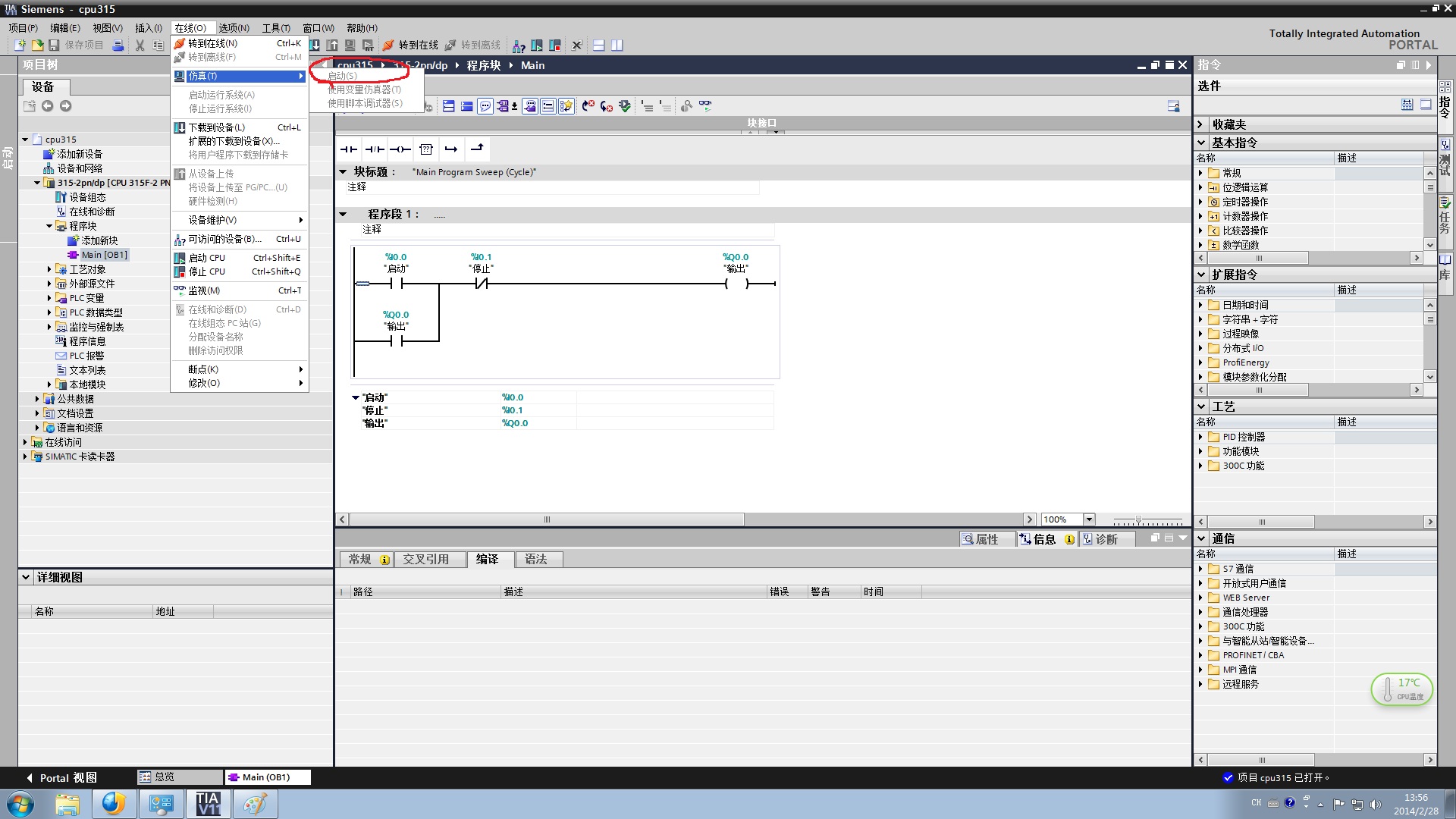Toggle the favorites display icon in editor toolbar
Viewport: 1456px width, 819px height.
[566, 106]
